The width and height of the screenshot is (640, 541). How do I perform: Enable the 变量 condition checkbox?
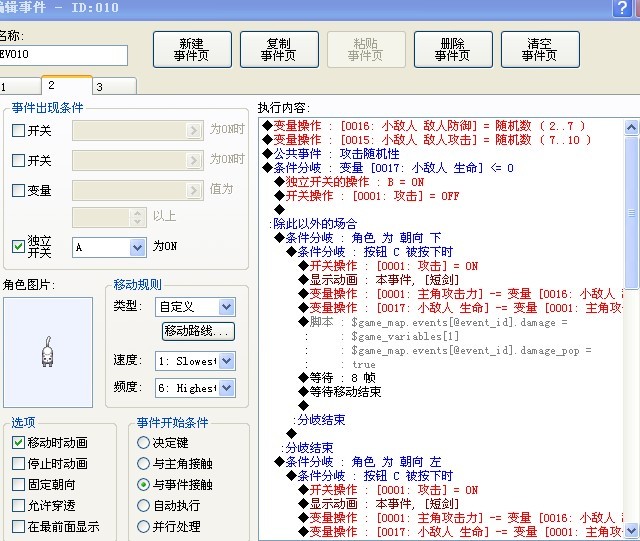(18, 190)
